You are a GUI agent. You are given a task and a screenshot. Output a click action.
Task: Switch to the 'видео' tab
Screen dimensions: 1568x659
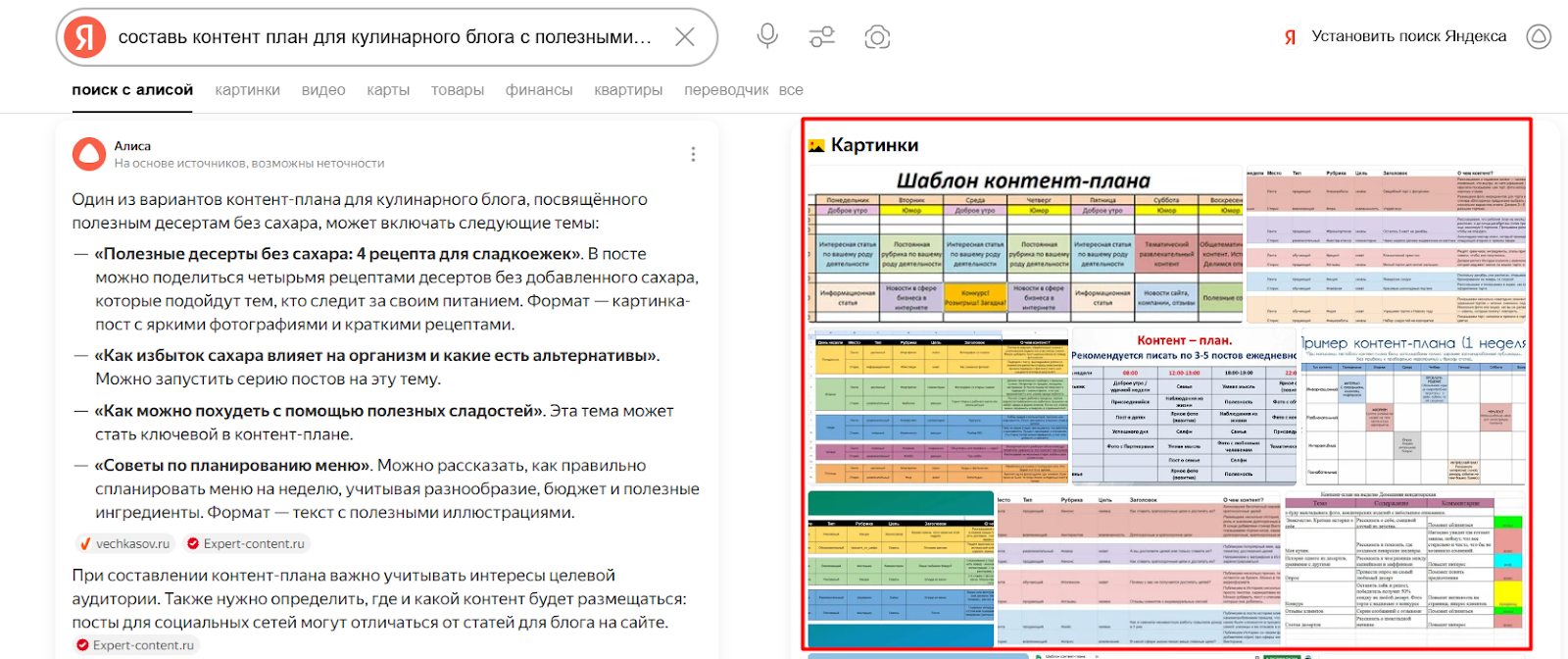click(323, 90)
